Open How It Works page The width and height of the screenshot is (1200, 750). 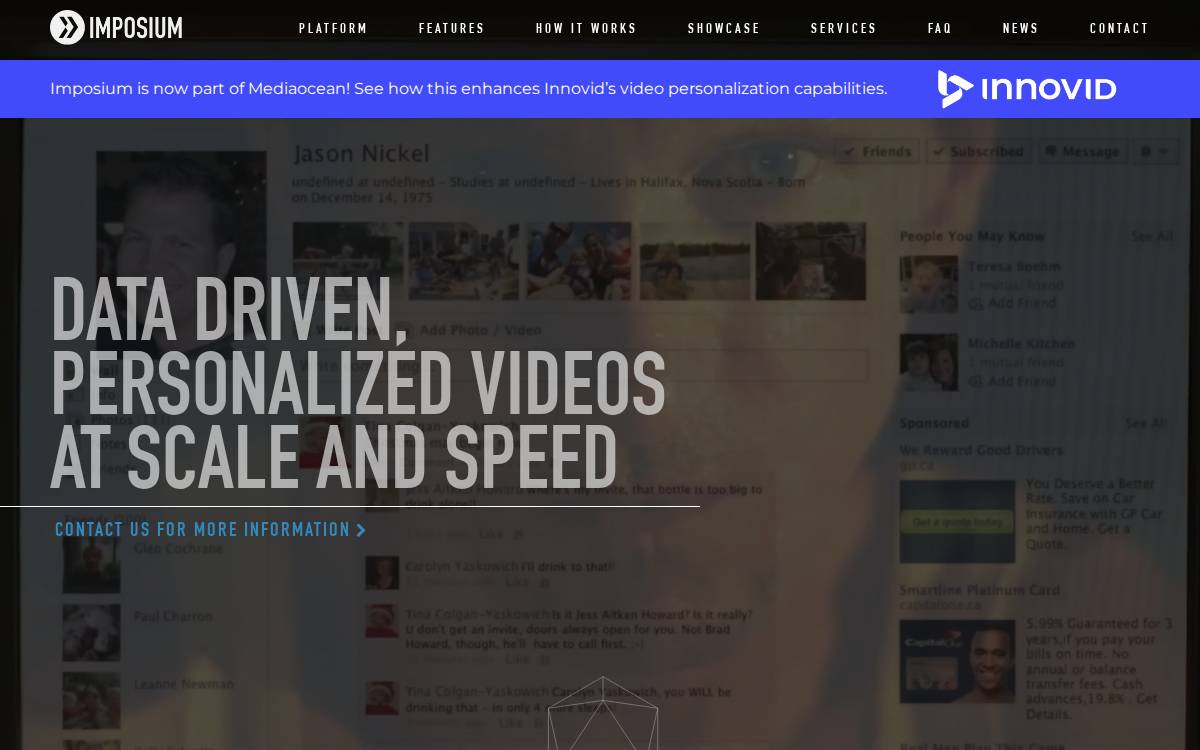click(586, 28)
